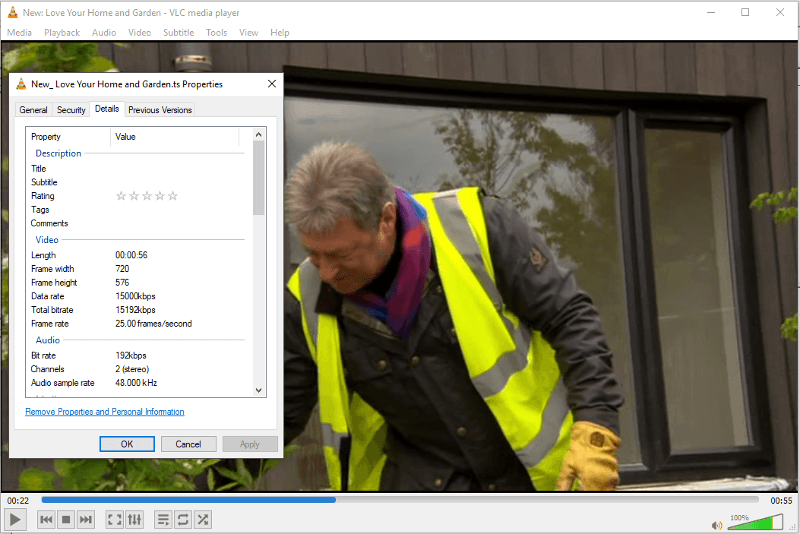Click the elapsed time 00:22 label
The image size is (800, 534).
point(18,501)
